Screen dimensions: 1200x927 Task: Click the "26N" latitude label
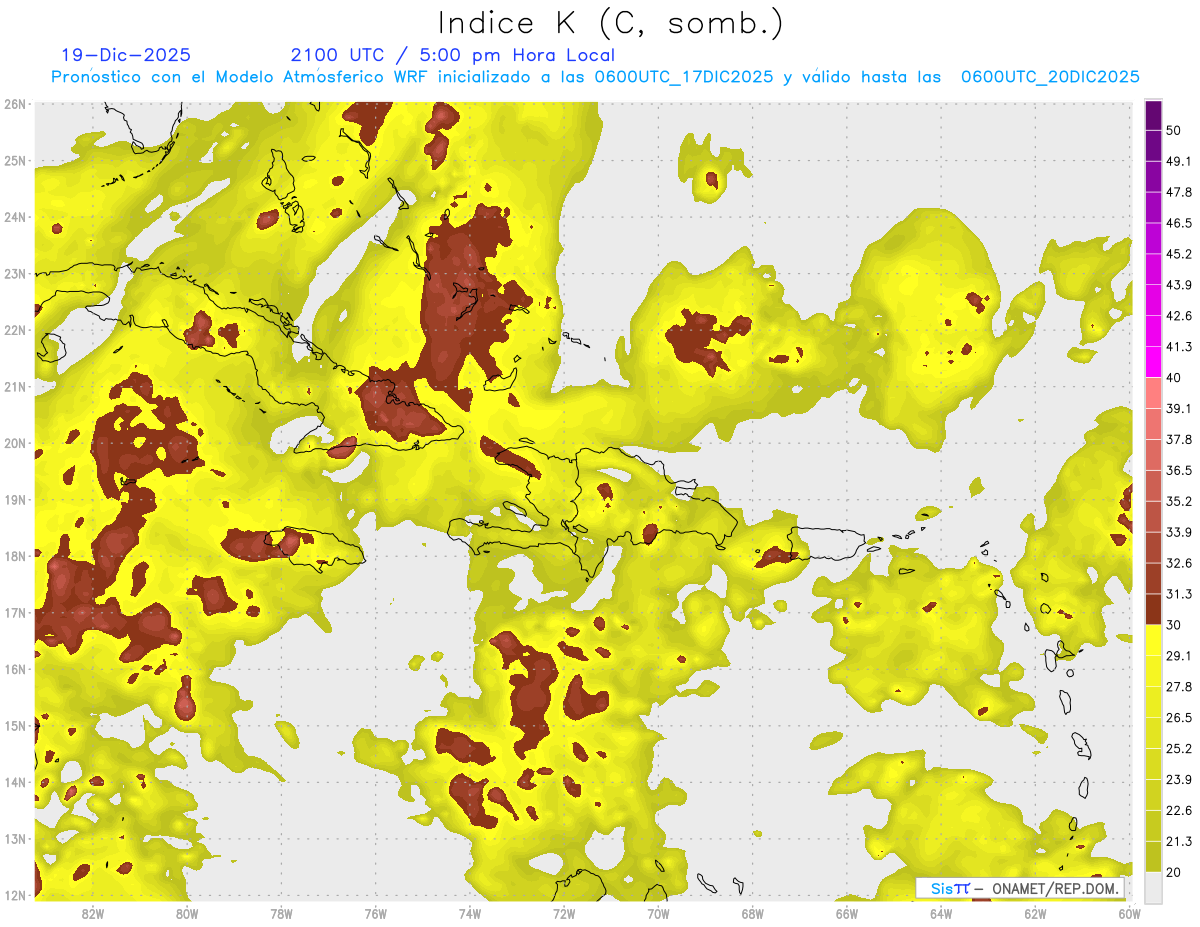[x=15, y=104]
